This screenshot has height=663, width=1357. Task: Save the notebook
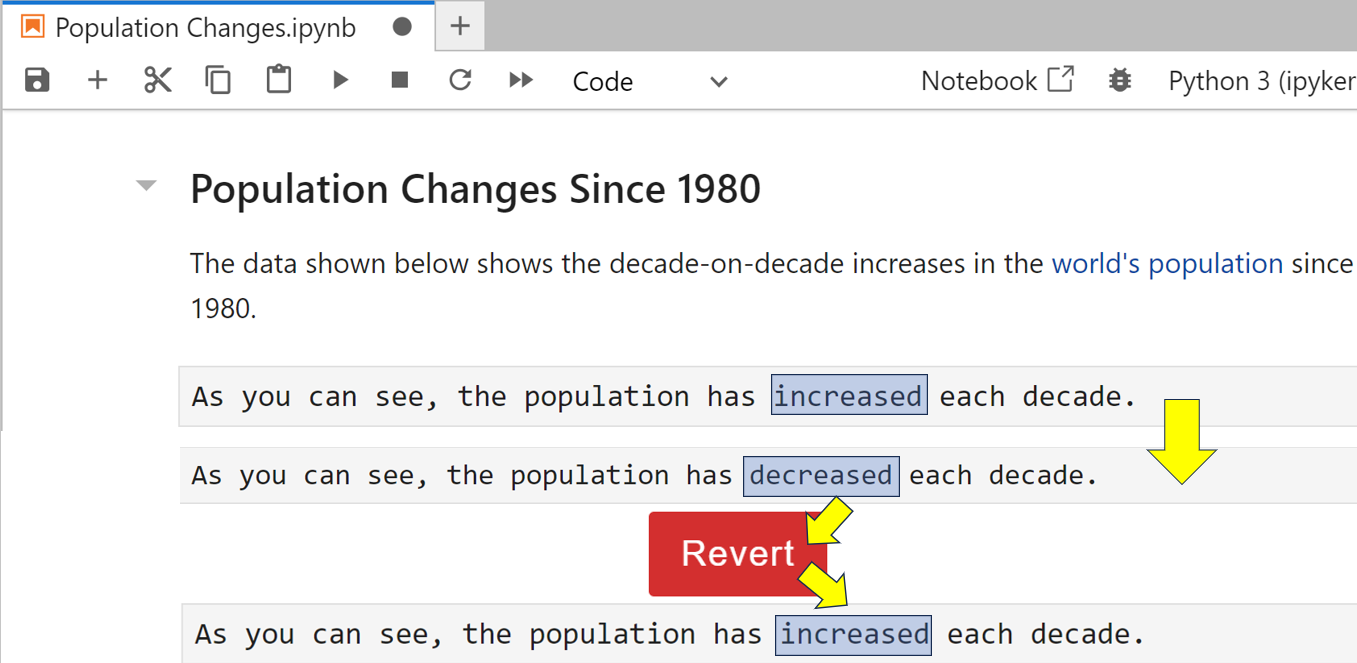(37, 81)
